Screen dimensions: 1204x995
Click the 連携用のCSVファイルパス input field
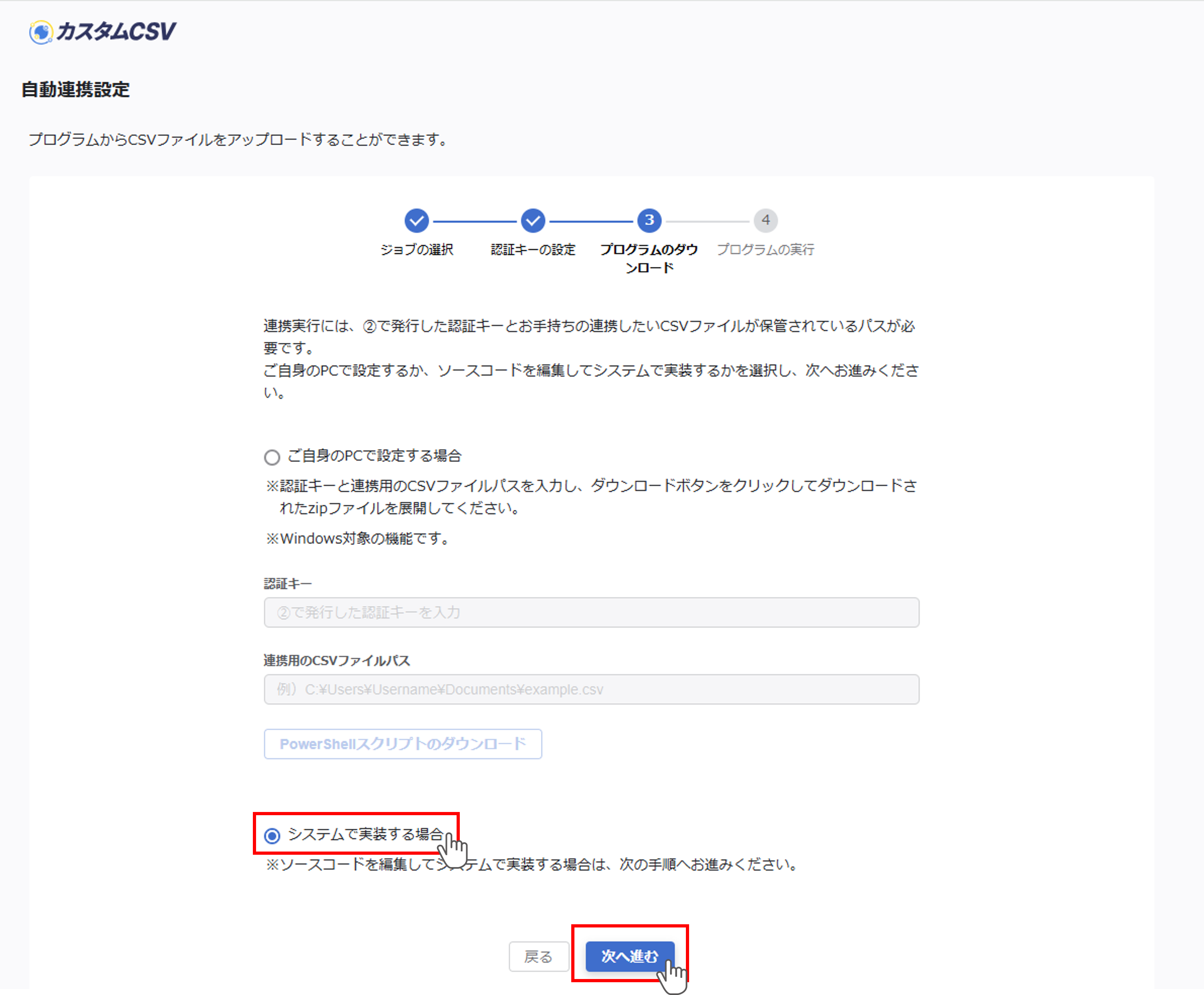click(591, 690)
